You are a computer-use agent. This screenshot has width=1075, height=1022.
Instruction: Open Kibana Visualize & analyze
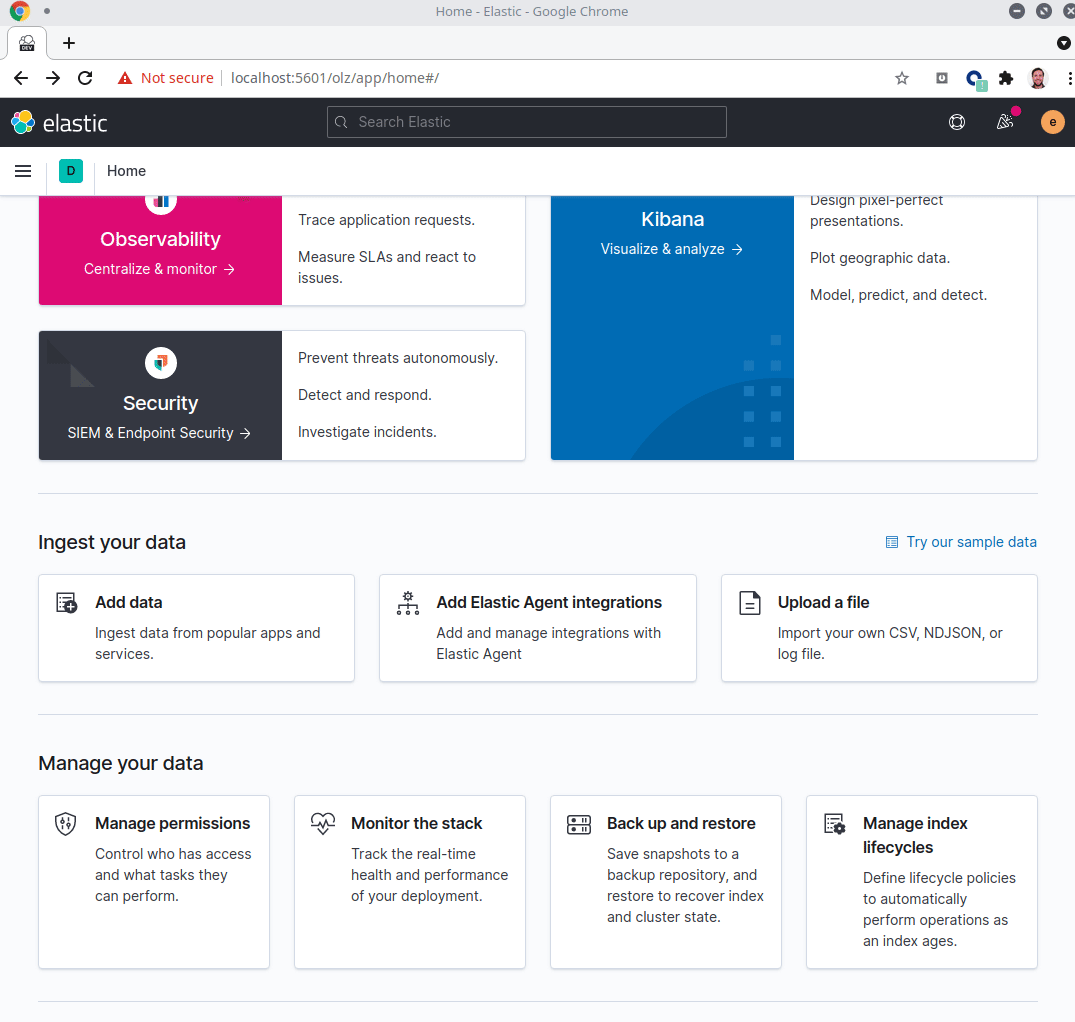coord(672,249)
